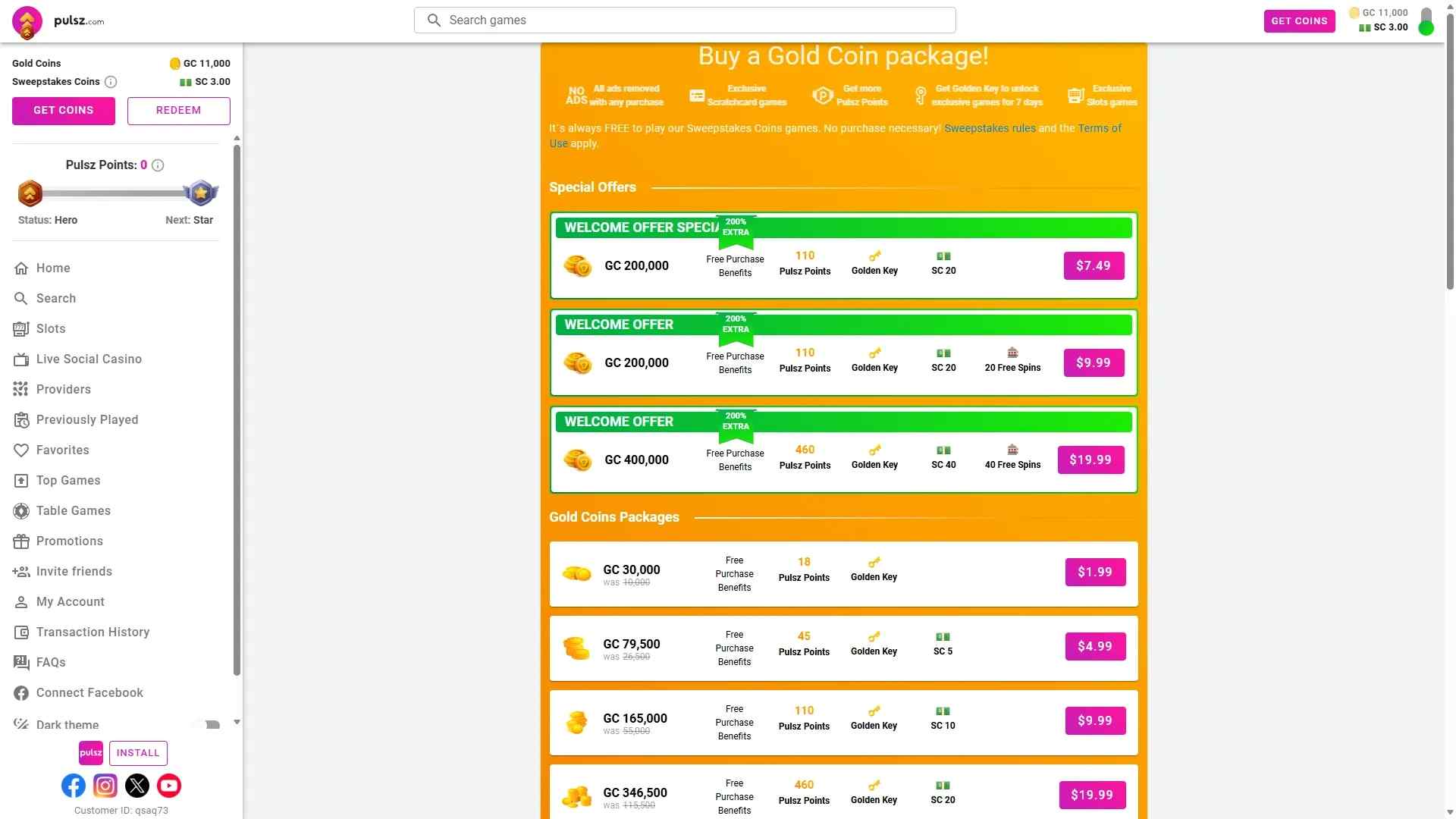Image resolution: width=1456 pixels, height=819 pixels.
Task: Buy GC 400,000 Welcome Offer for $19.99
Action: point(1090,460)
